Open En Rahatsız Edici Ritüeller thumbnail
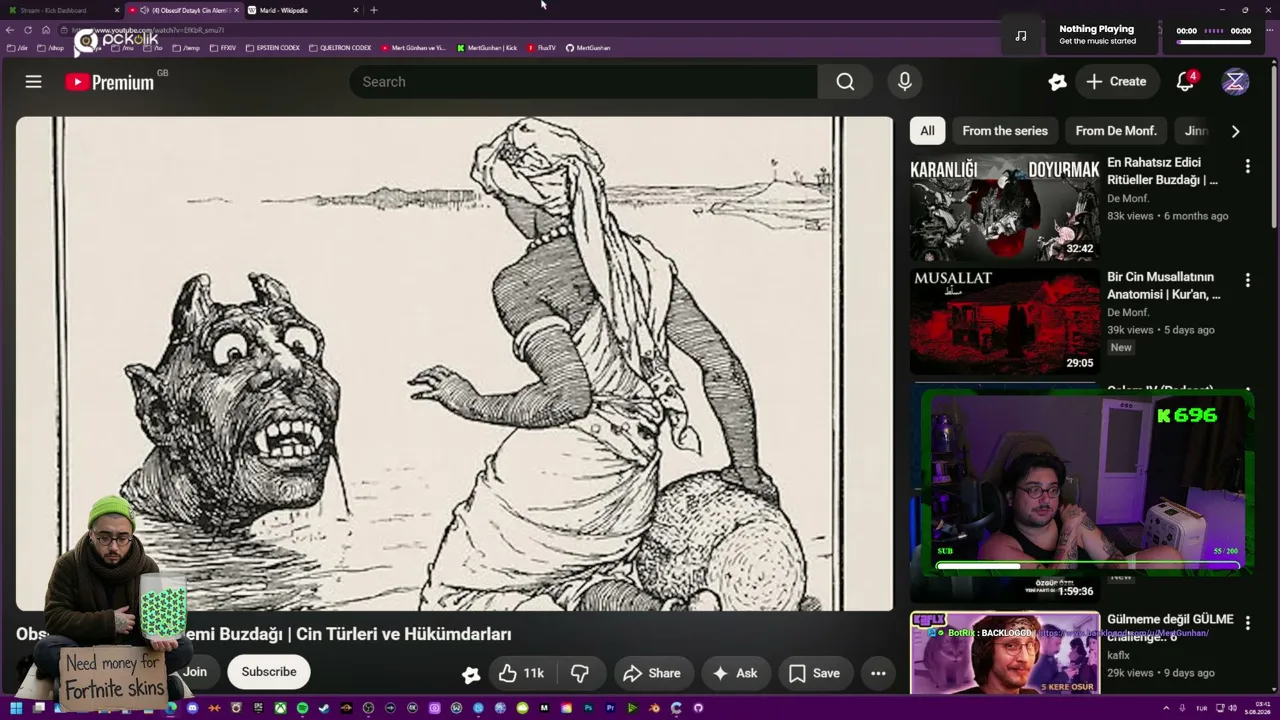1280x720 pixels. (1005, 207)
